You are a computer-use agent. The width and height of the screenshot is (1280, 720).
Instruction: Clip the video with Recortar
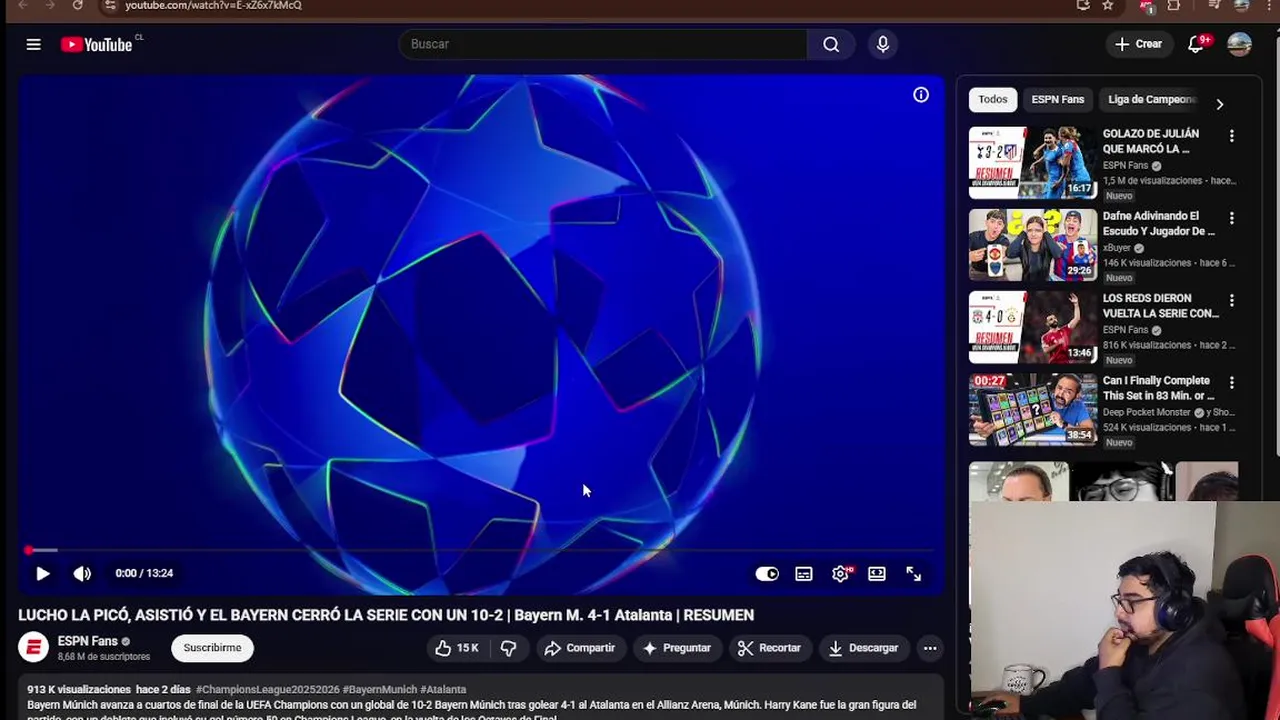pyautogui.click(x=769, y=648)
